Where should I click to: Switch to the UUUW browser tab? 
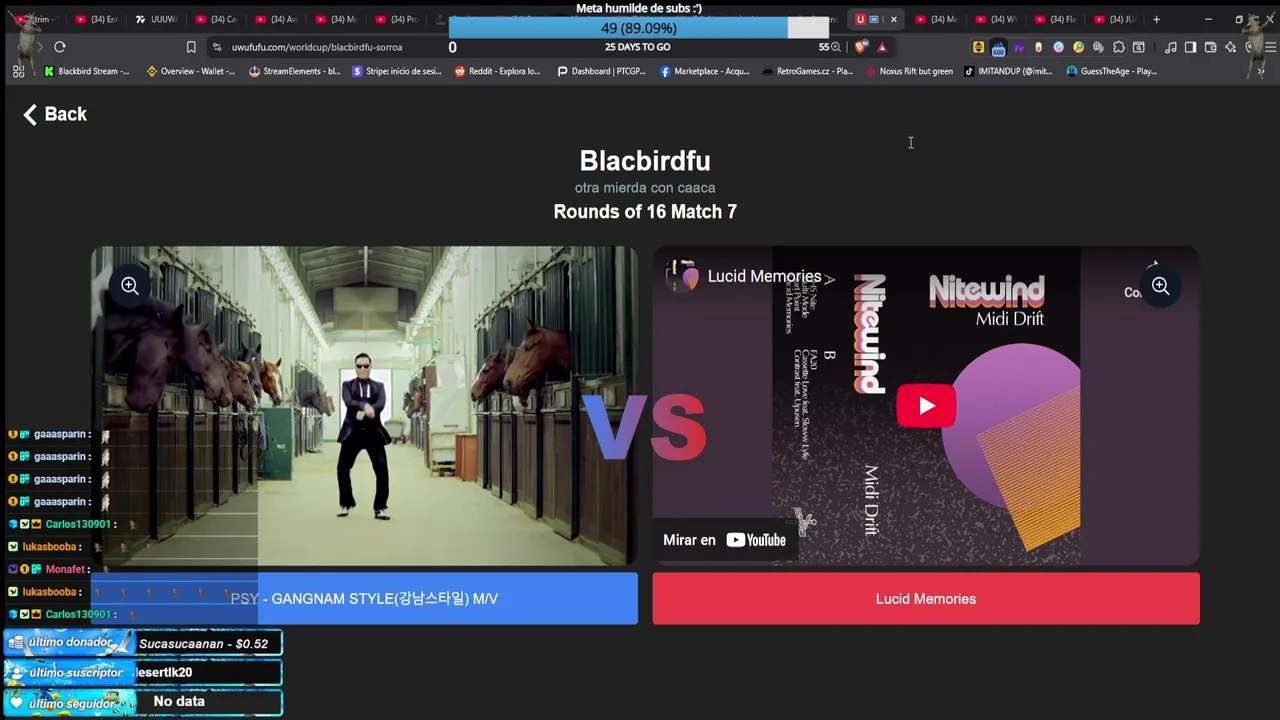[156, 19]
